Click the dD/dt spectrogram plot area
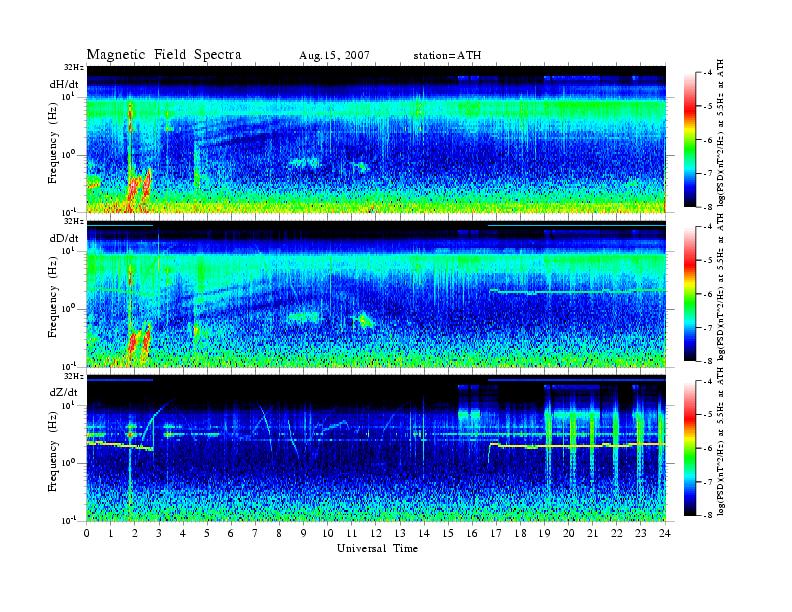Viewport: 792px width, 612px height. tap(376, 294)
